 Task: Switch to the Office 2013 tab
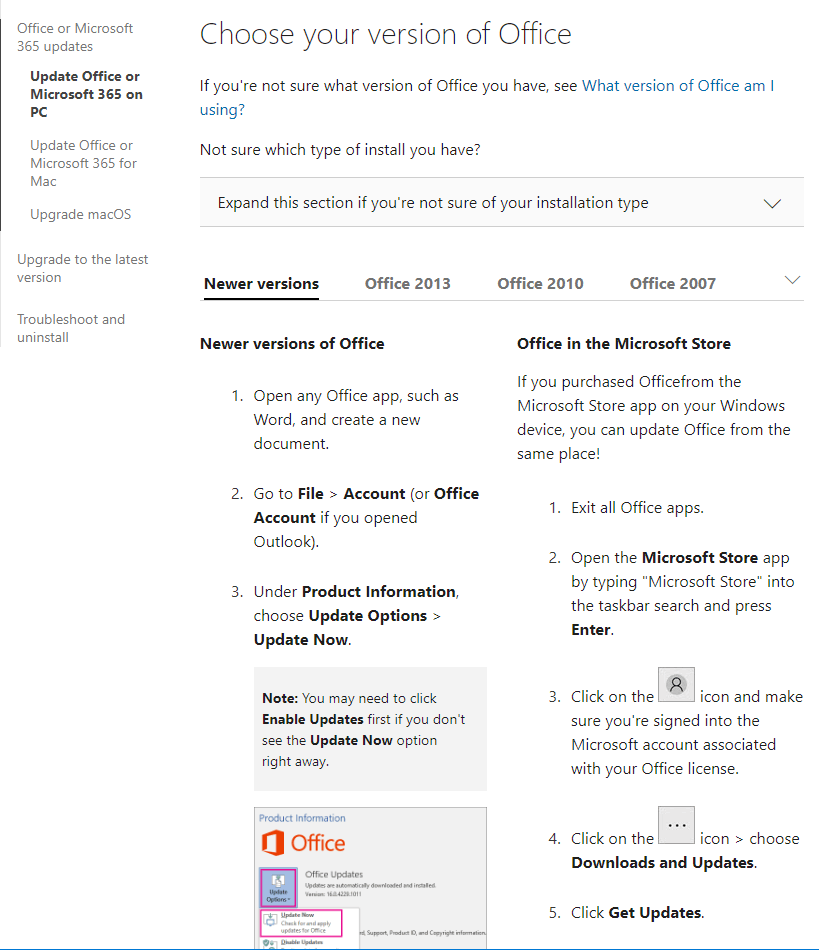[407, 283]
